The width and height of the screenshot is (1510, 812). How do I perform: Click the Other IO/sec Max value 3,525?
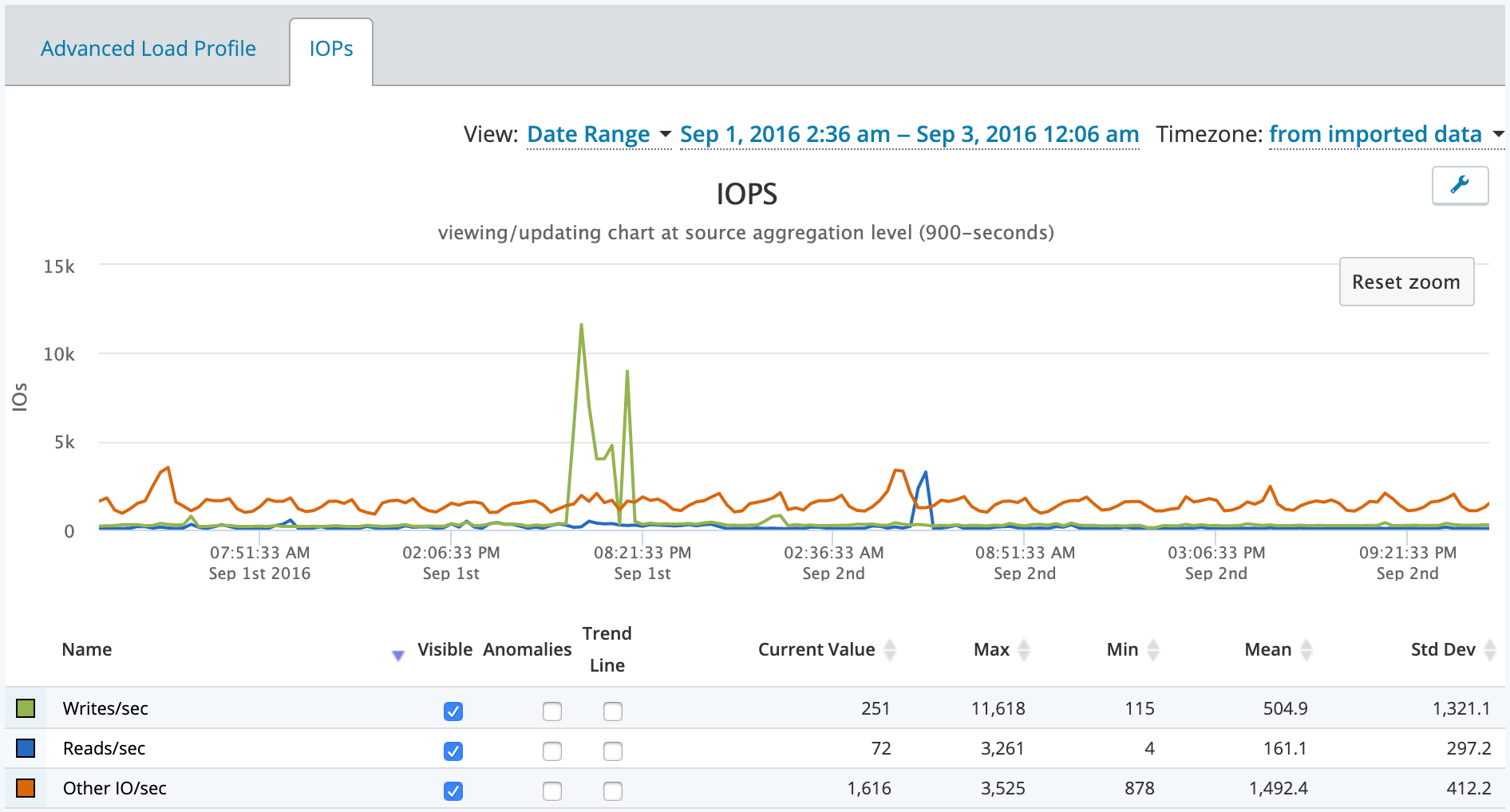pyautogui.click(x=1002, y=788)
